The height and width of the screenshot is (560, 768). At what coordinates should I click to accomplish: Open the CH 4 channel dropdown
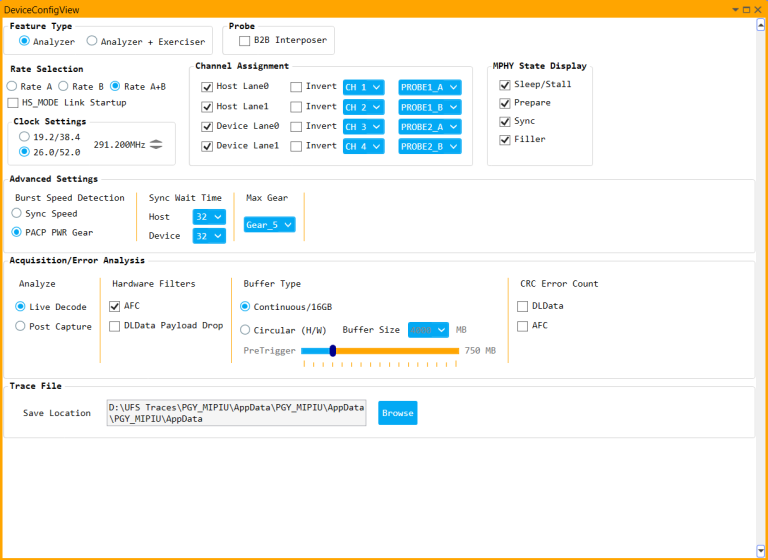pos(363,146)
